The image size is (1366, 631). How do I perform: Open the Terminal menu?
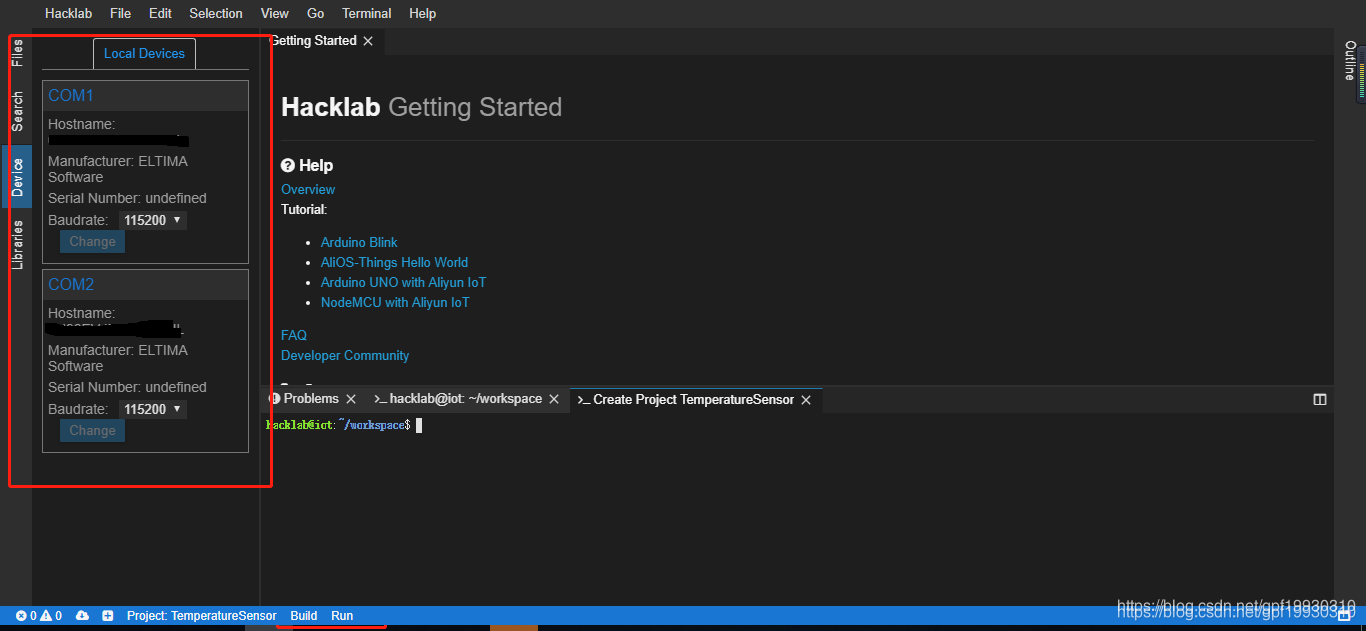[x=367, y=13]
